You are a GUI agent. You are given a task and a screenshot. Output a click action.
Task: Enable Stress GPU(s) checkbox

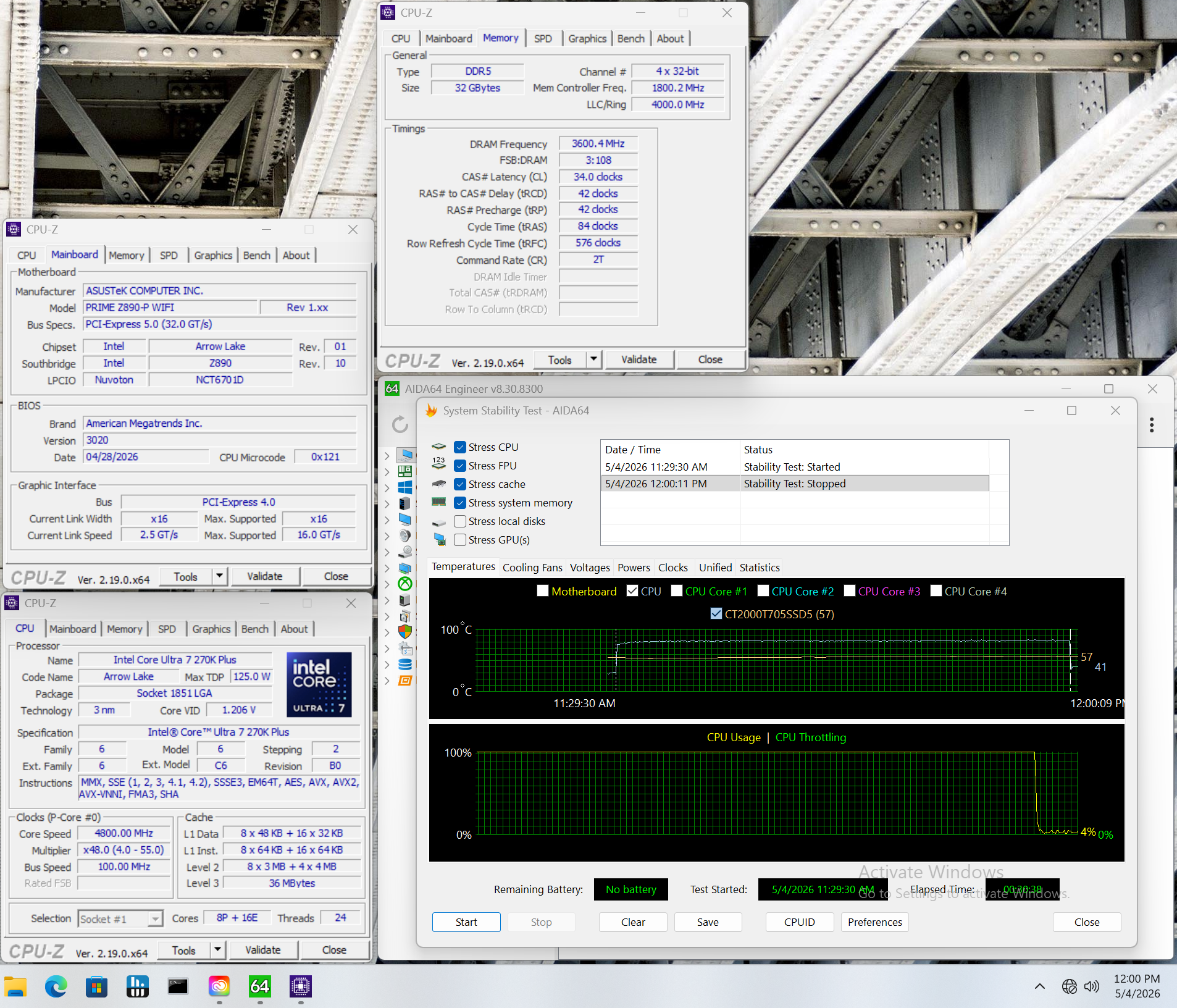tap(459, 540)
